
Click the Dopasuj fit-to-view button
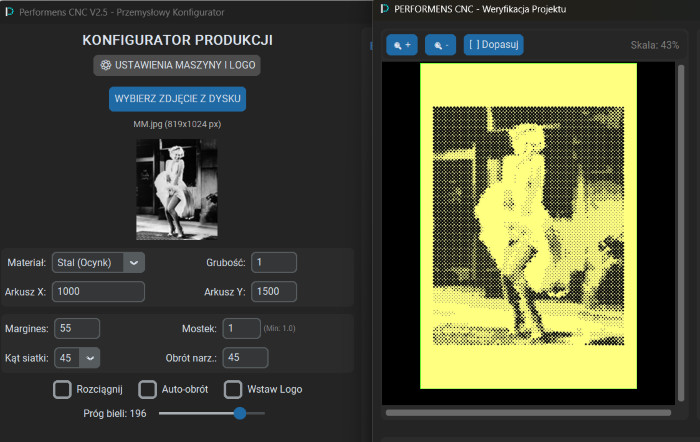pos(493,45)
